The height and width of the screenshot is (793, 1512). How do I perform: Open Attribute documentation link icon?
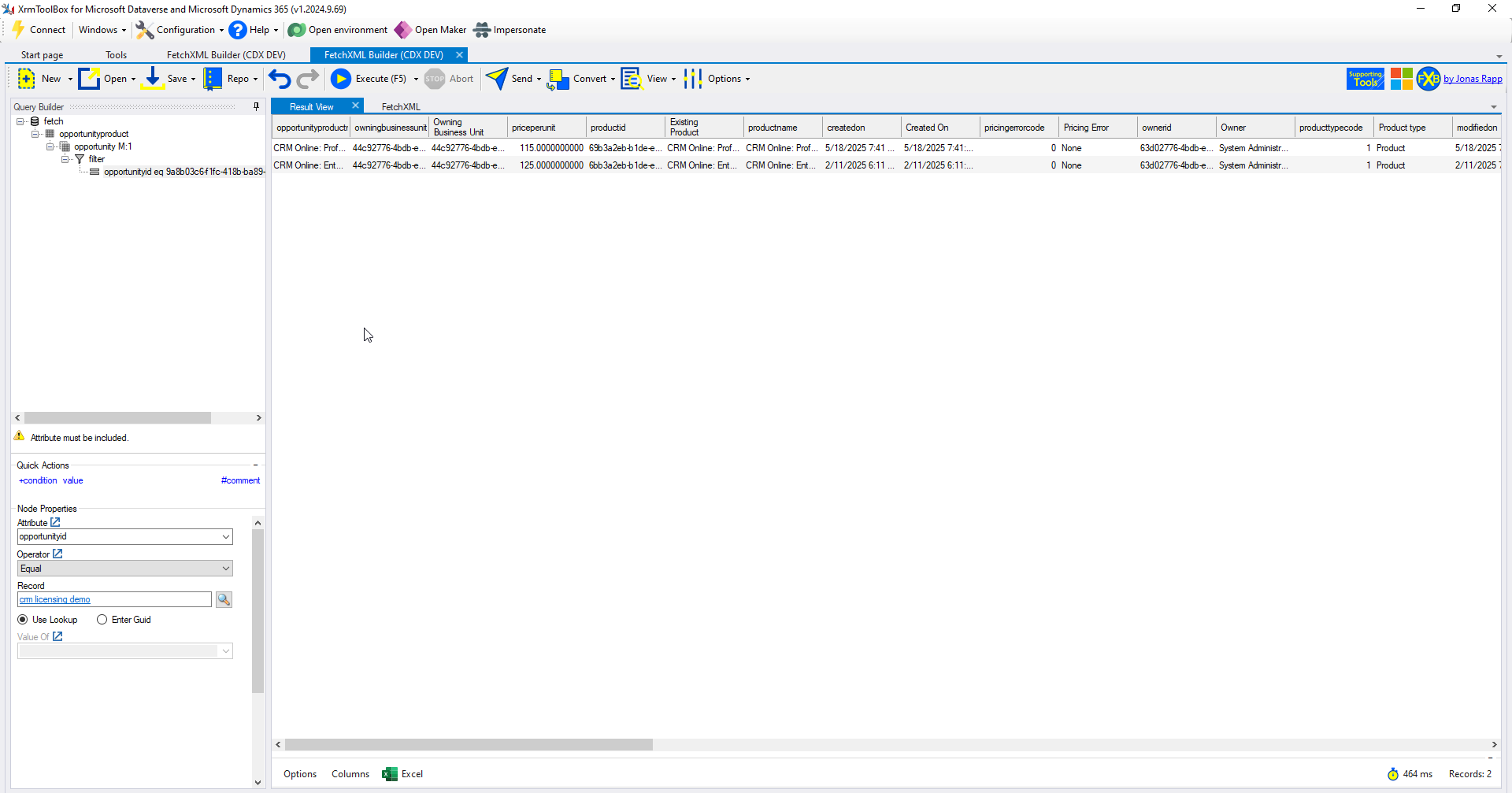(55, 522)
